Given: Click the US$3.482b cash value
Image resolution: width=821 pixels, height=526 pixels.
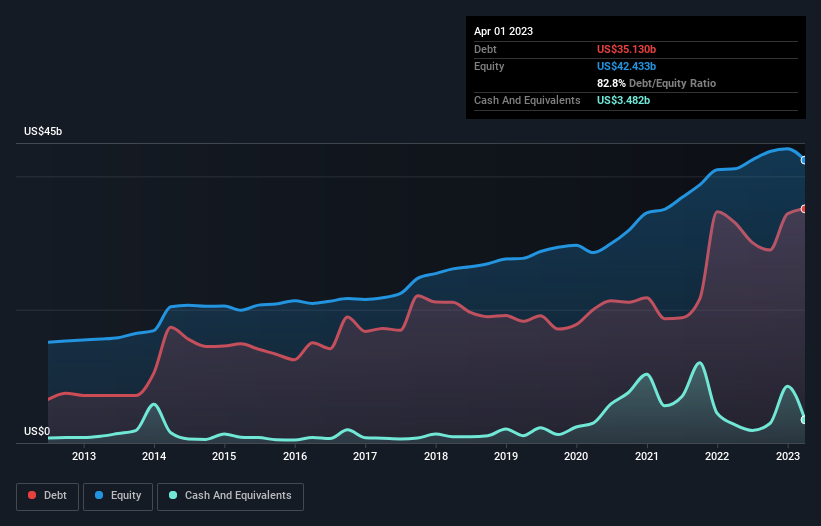Looking at the screenshot, I should point(623,100).
